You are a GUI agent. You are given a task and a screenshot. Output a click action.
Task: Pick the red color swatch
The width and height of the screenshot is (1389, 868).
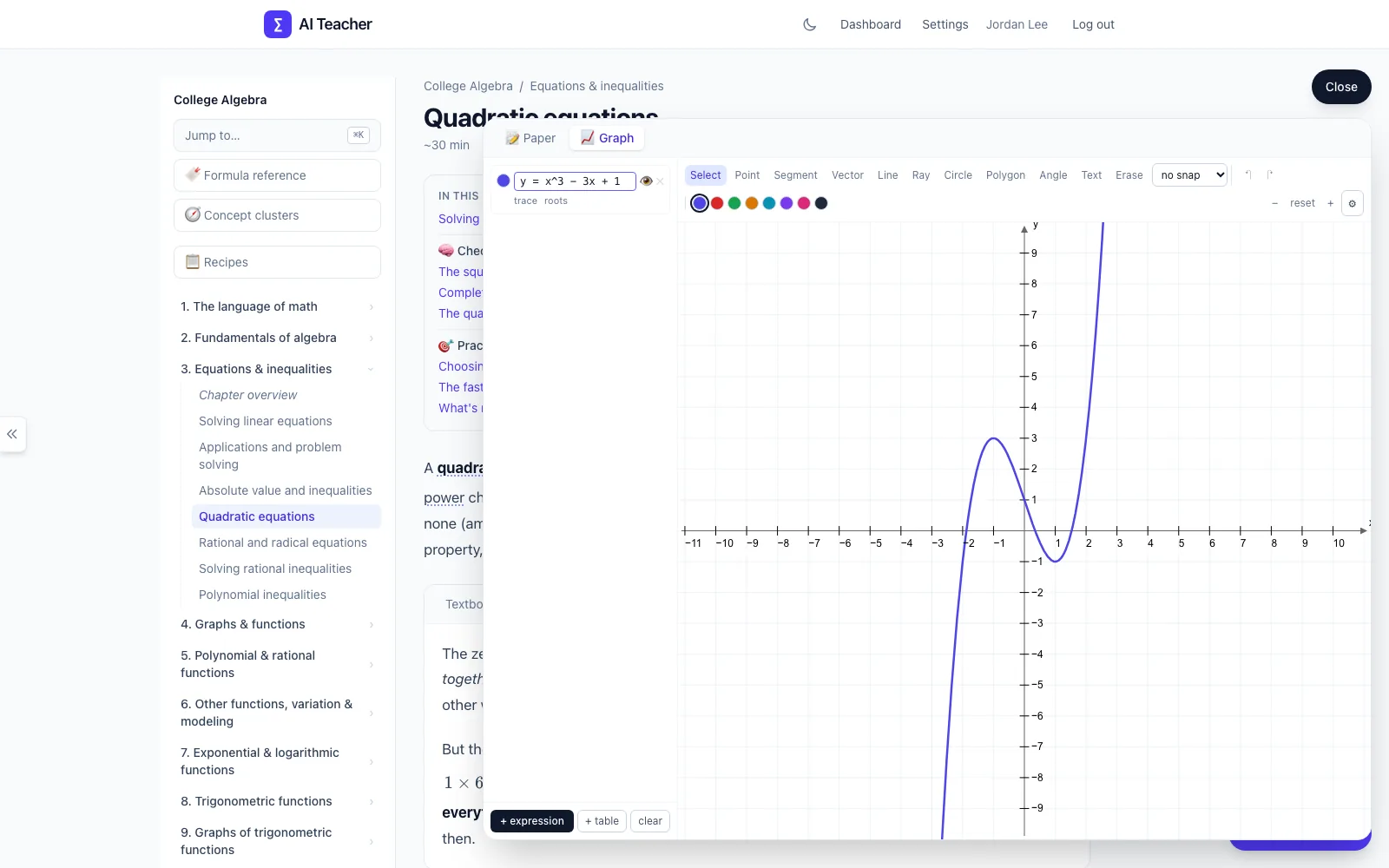click(717, 203)
